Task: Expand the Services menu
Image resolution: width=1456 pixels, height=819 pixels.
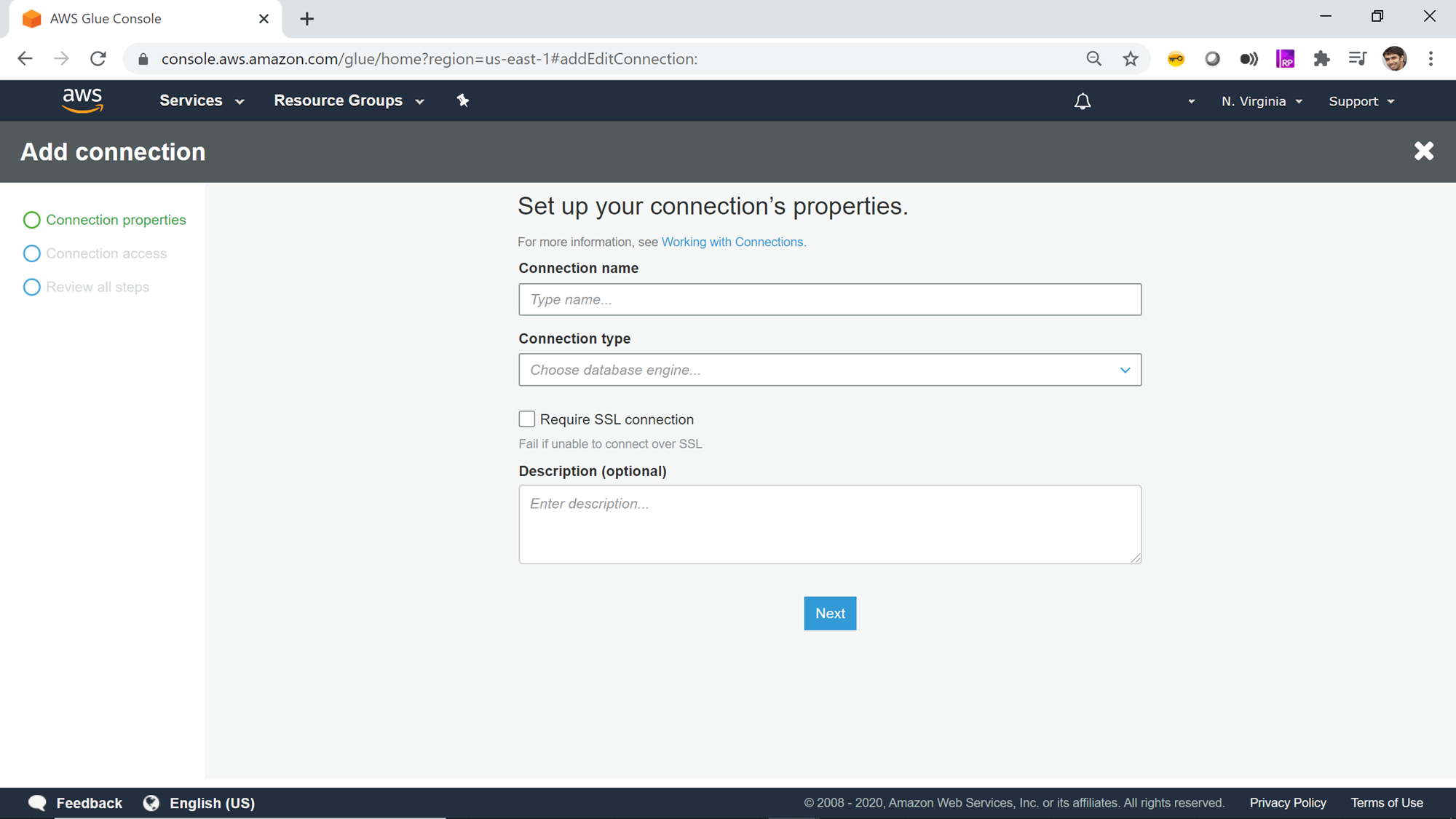Action: pos(202,100)
